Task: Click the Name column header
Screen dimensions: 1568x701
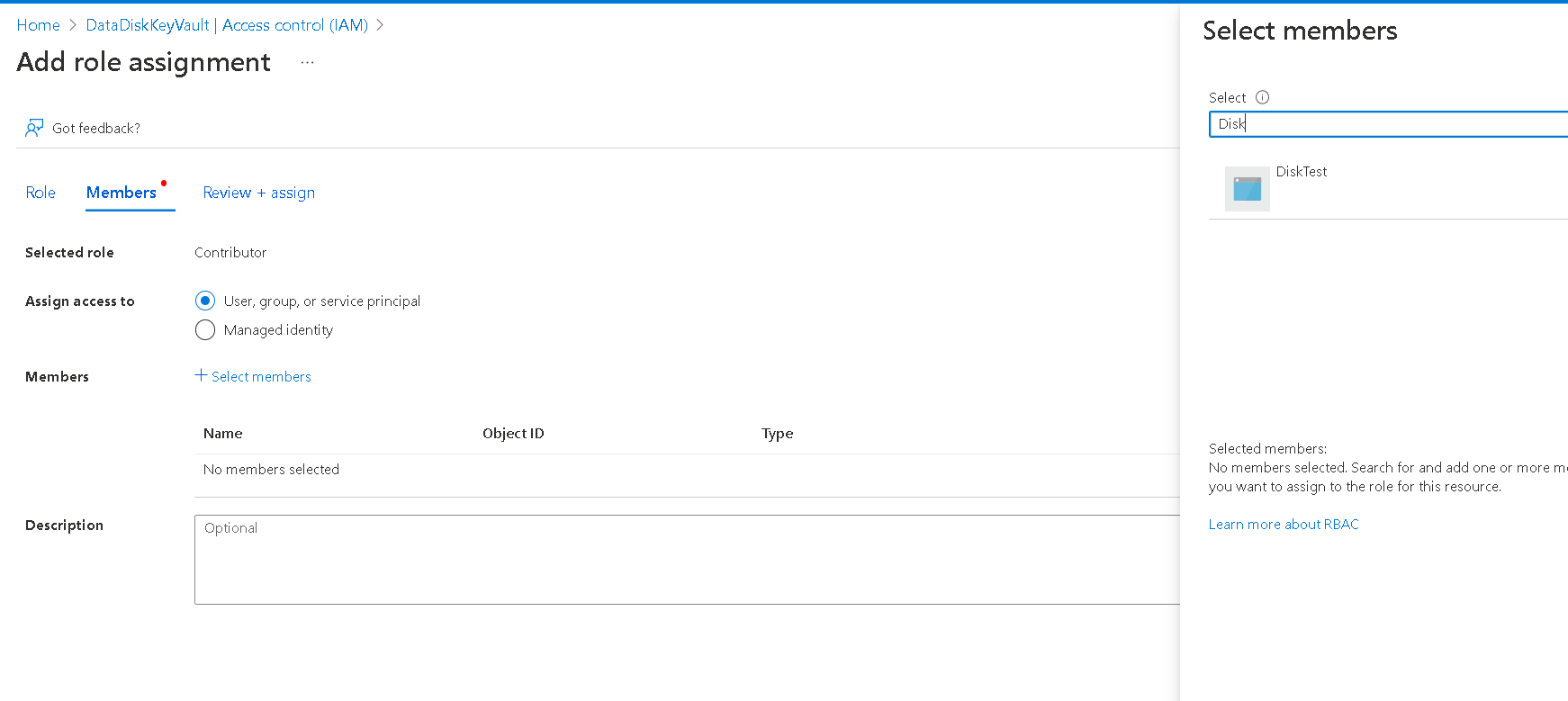Action: point(223,434)
